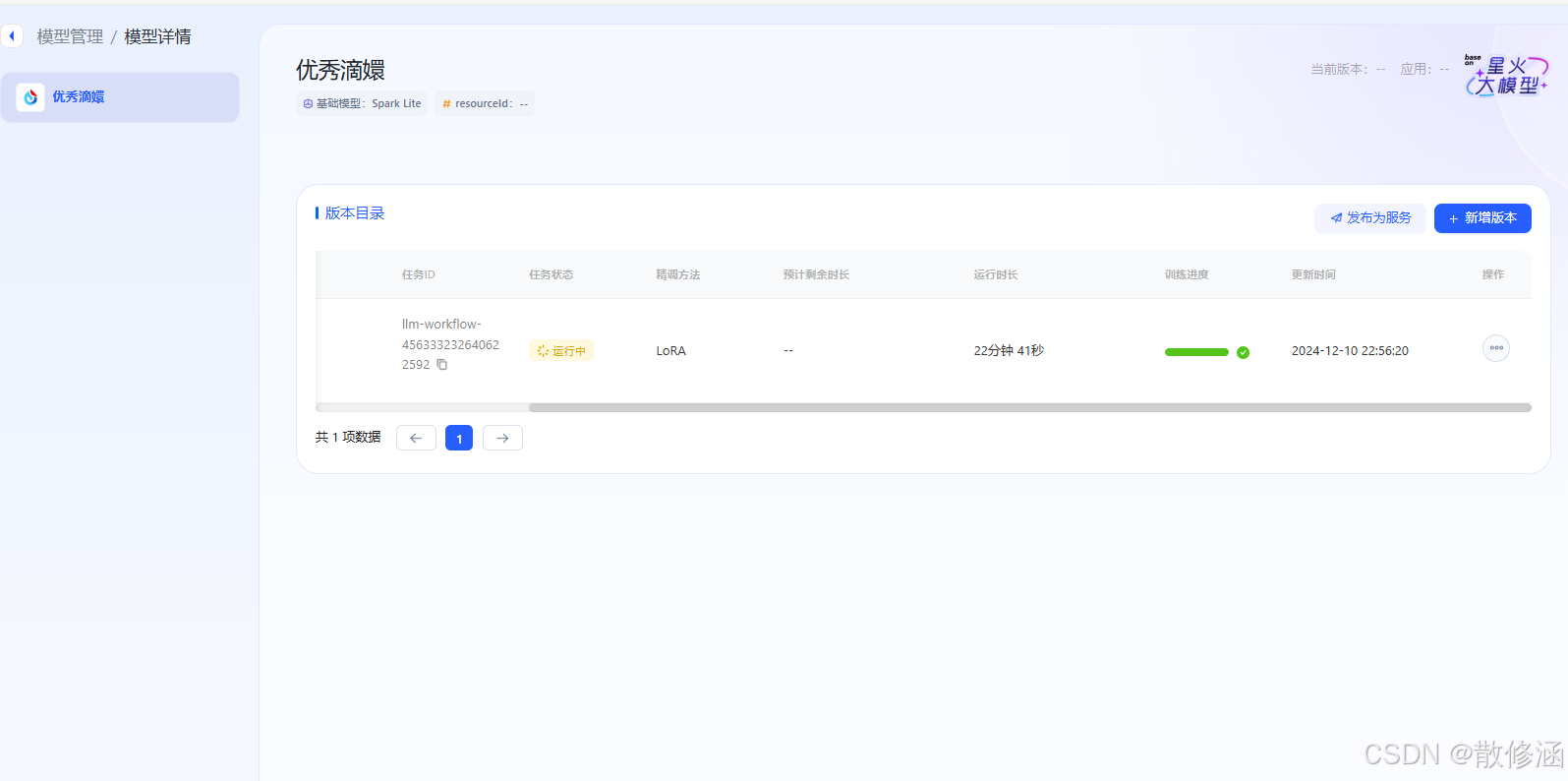Click the llm-workflow task ID text
1568x781 pixels.
click(450, 344)
